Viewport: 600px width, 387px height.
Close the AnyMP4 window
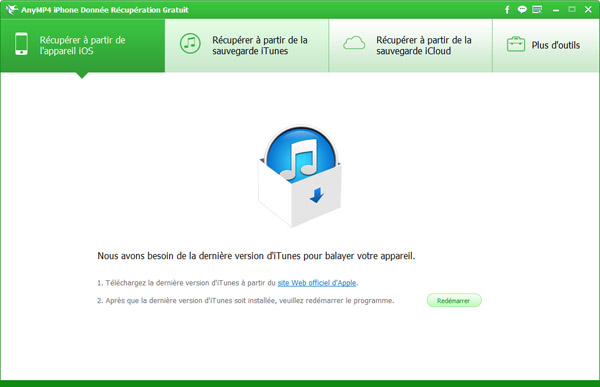pos(588,10)
